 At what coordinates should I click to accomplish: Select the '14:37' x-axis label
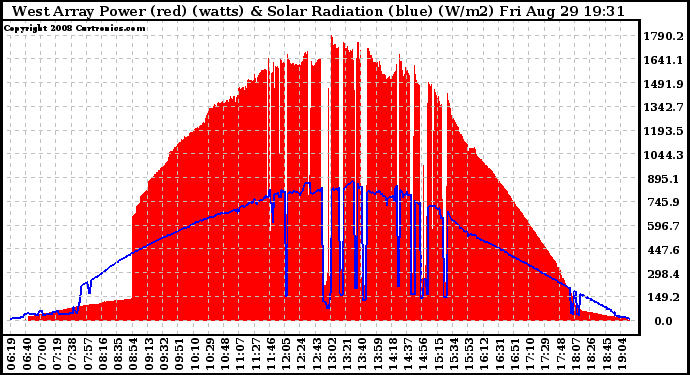point(407,354)
